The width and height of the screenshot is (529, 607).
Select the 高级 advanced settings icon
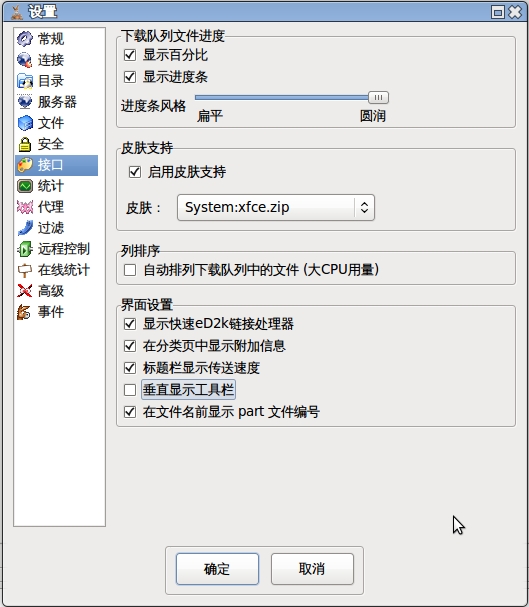[x=25, y=291]
